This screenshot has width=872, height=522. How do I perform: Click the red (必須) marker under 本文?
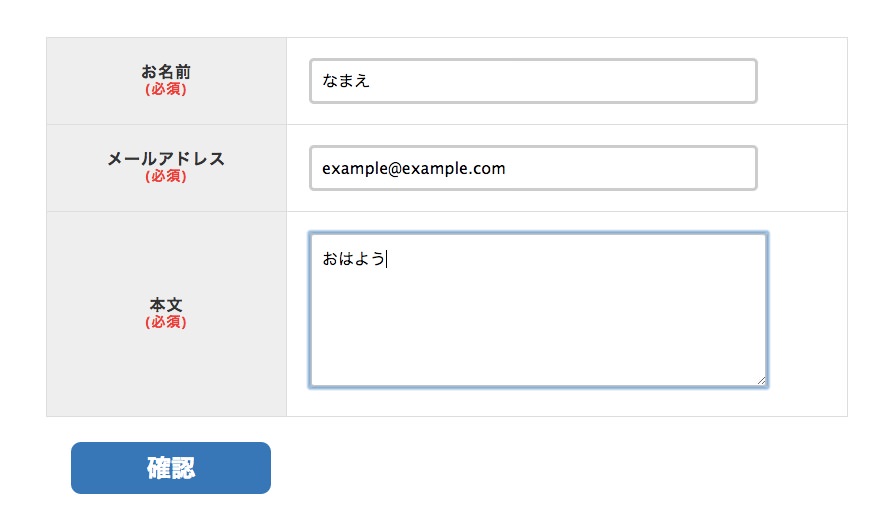[166, 322]
